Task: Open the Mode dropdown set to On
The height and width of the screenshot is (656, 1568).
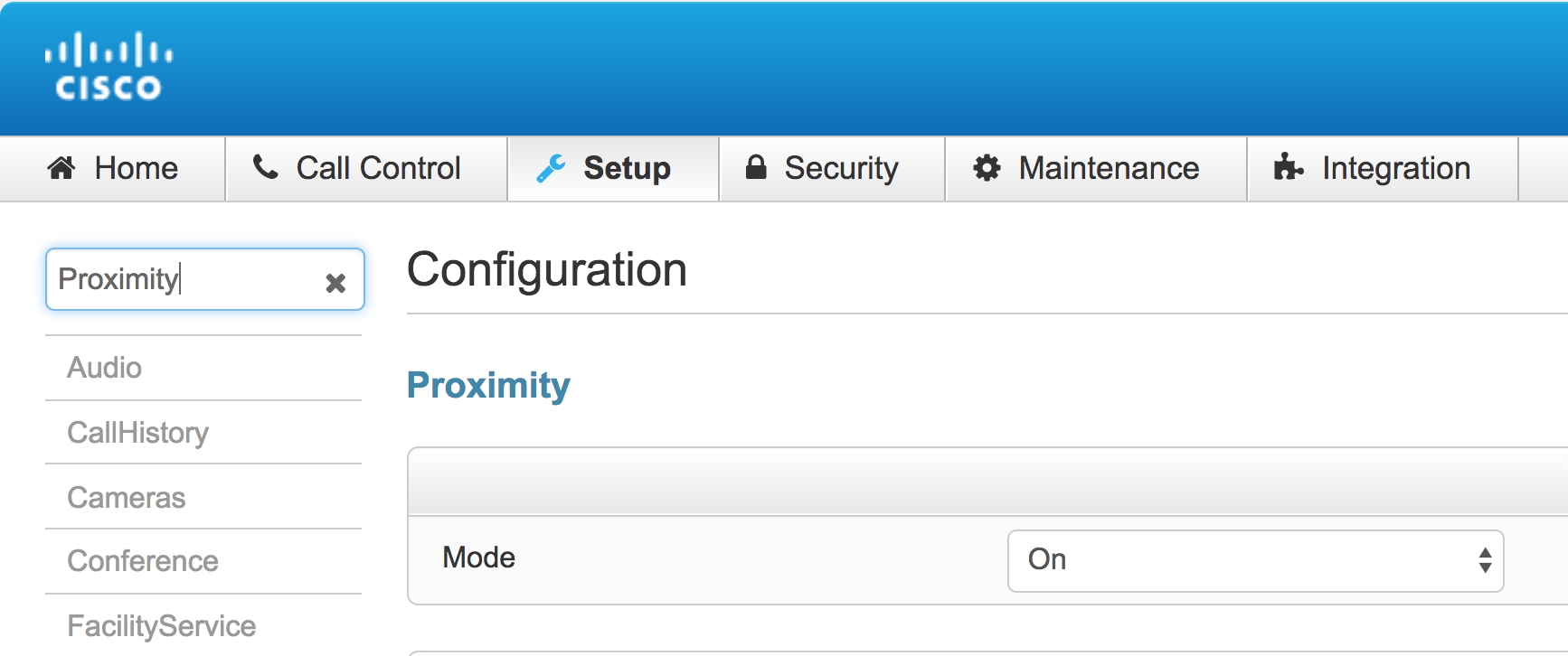Action: [x=1255, y=560]
